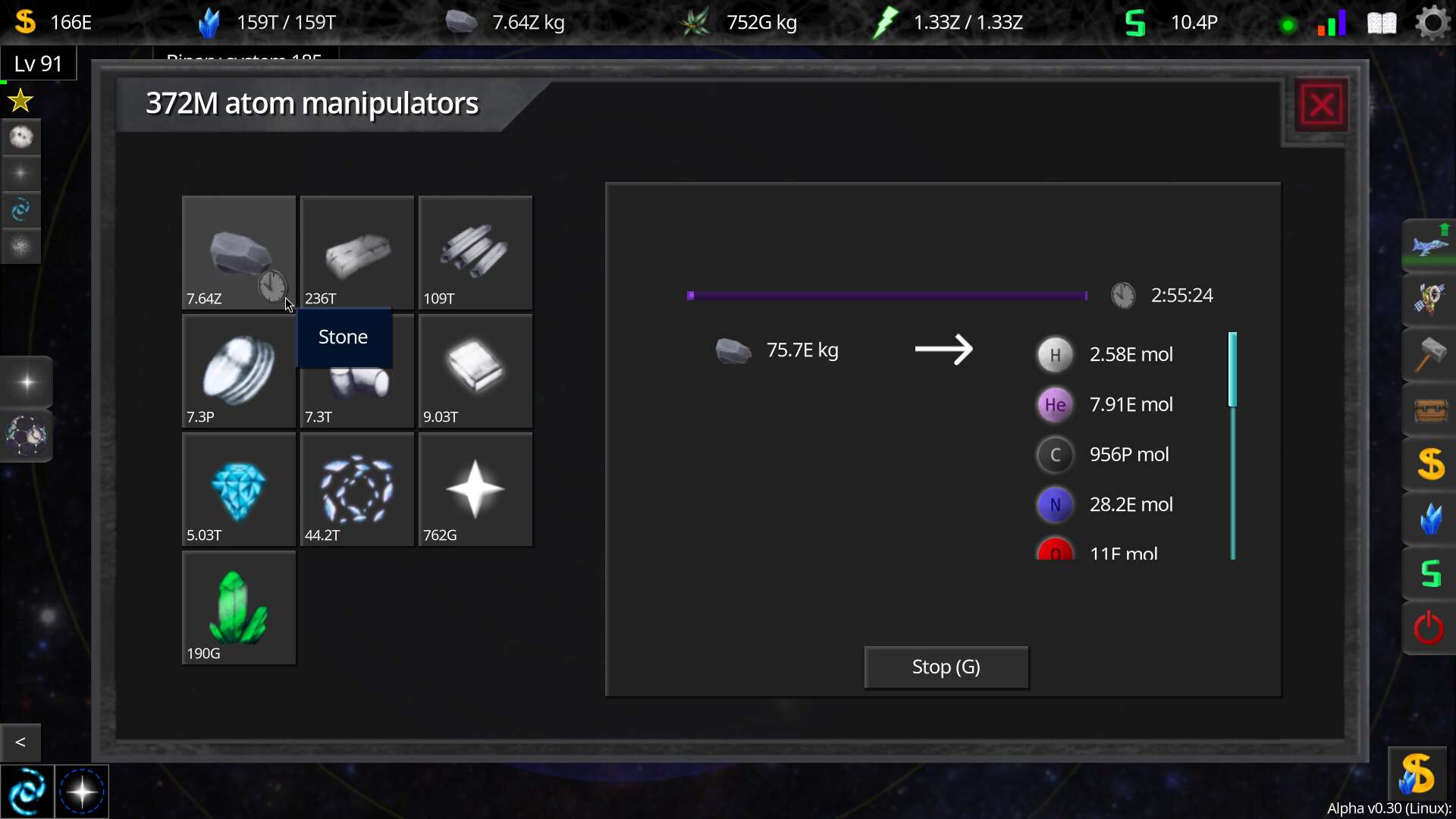Close the atom manipulators window
1456x819 pixels.
pos(1322,105)
